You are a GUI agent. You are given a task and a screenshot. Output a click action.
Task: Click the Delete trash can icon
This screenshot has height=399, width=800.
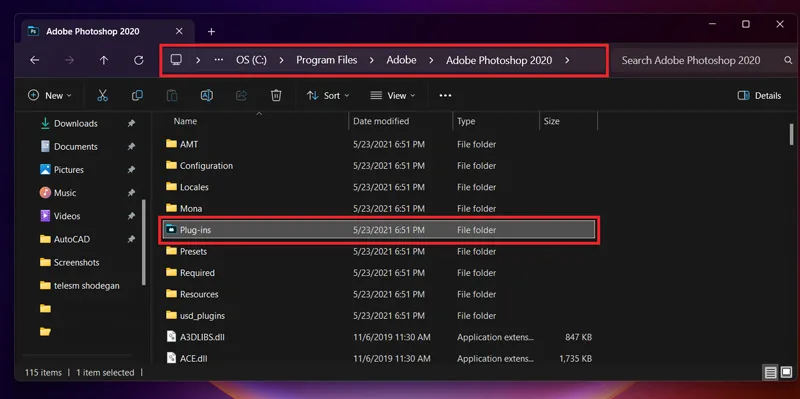coord(276,95)
